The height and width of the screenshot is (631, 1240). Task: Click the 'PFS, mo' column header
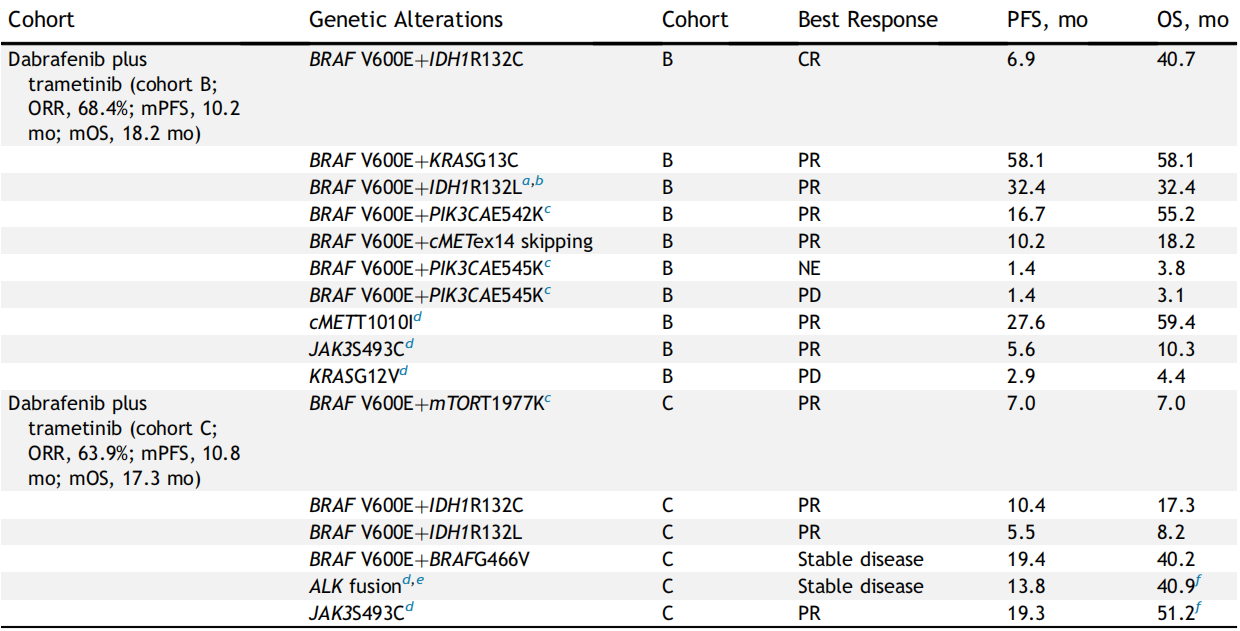tap(1047, 20)
